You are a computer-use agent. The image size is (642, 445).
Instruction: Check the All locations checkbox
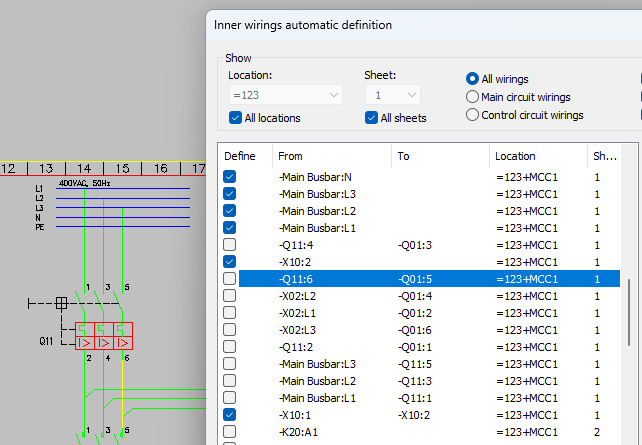click(x=236, y=118)
